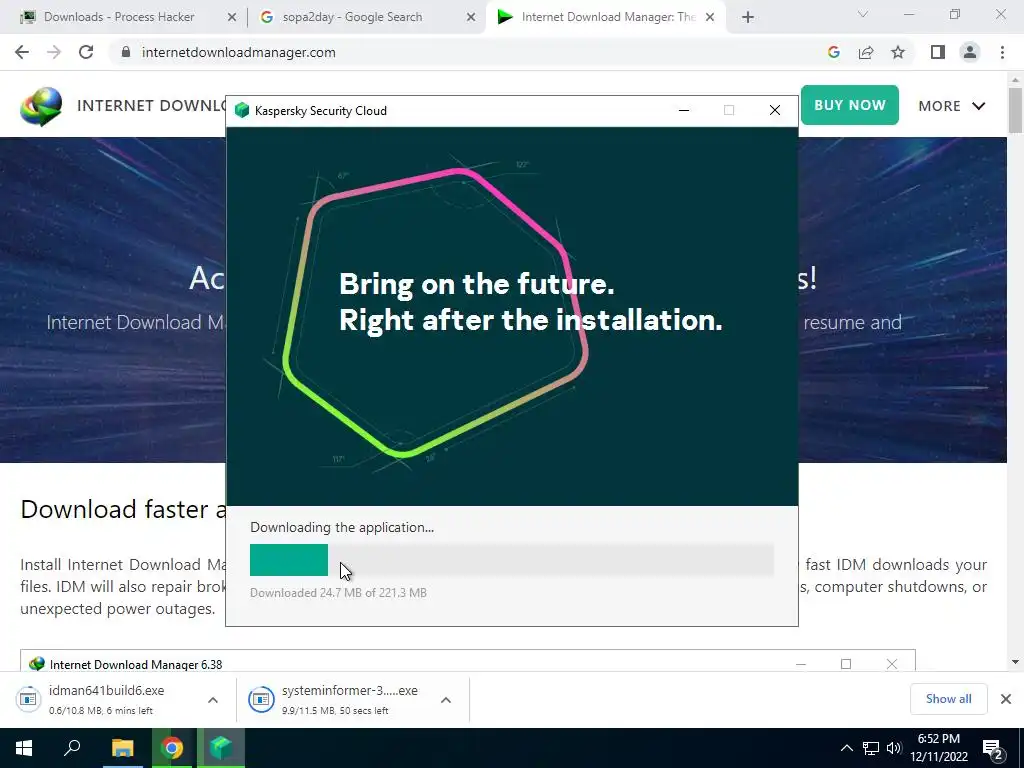Close the Process Hacker tab
This screenshot has width=1024, height=768.
pos(231,17)
